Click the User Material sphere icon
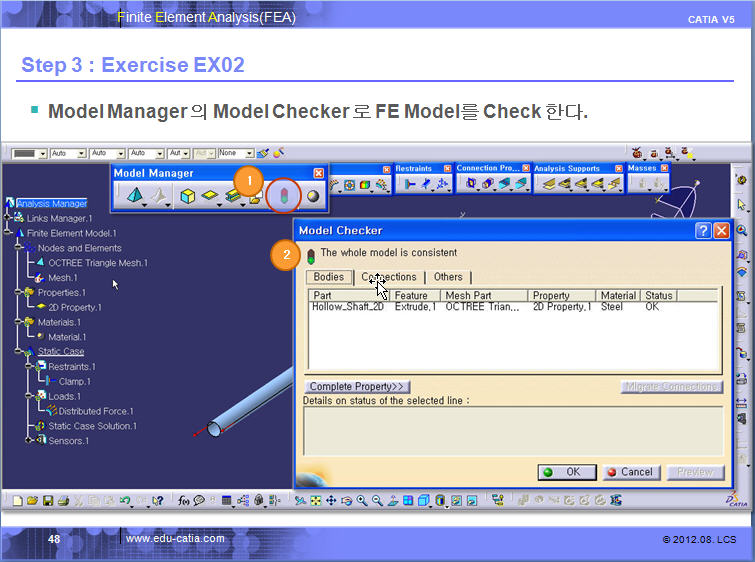This screenshot has height=562, width=755. (x=313, y=196)
